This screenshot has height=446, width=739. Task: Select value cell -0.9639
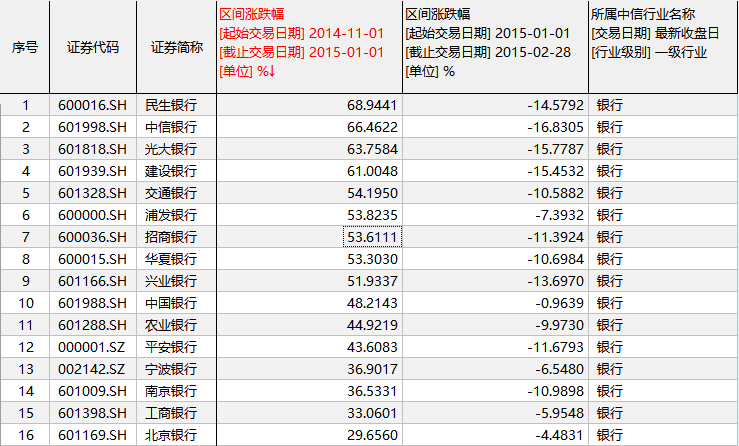pos(495,303)
